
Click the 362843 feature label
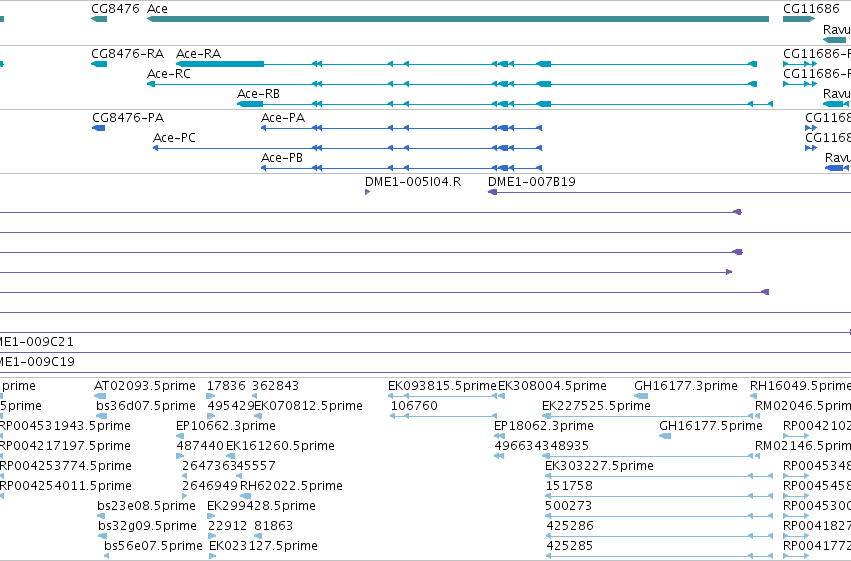(x=275, y=386)
